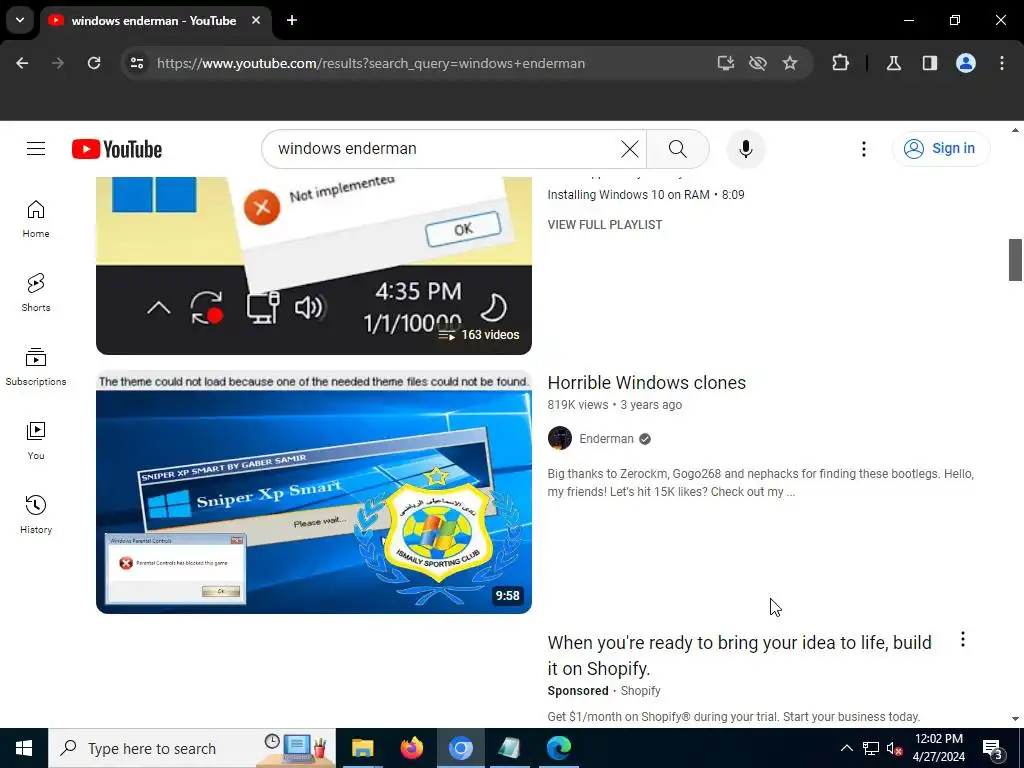Click the browser forward arrow
The height and width of the screenshot is (768, 1024).
[x=58, y=63]
